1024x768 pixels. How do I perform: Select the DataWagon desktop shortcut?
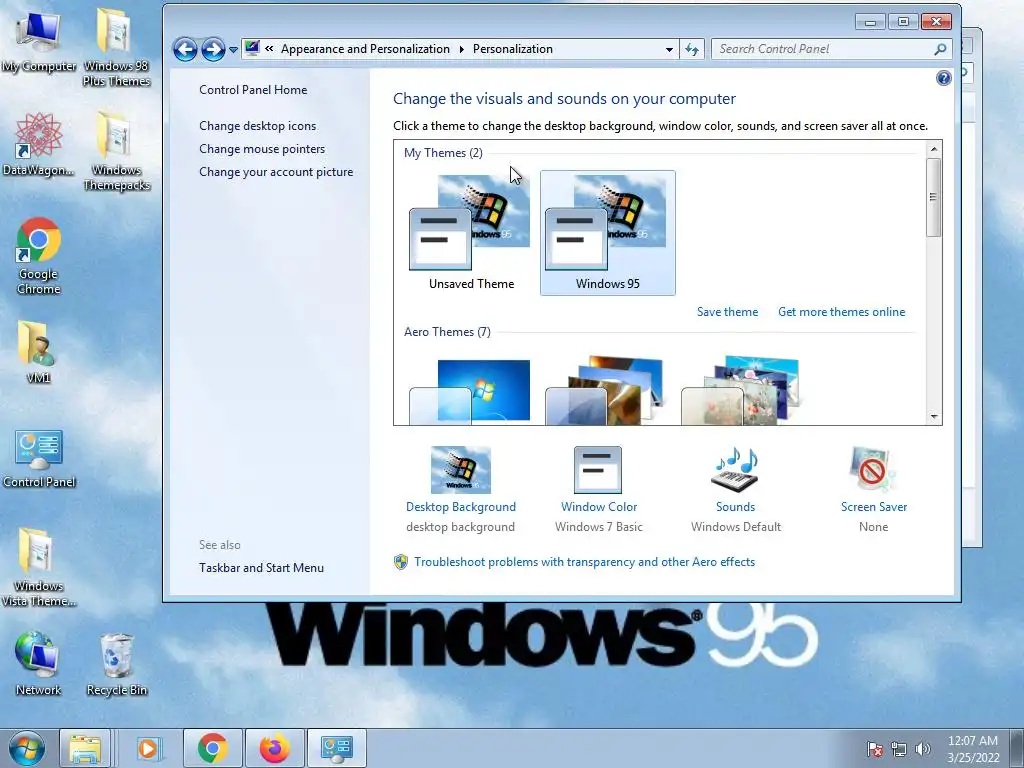39,144
